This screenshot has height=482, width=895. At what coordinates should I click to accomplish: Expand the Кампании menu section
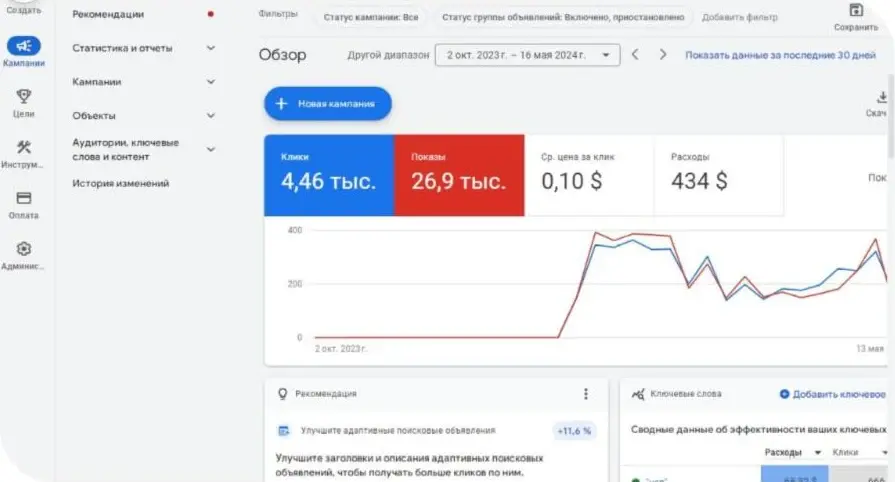pos(211,82)
